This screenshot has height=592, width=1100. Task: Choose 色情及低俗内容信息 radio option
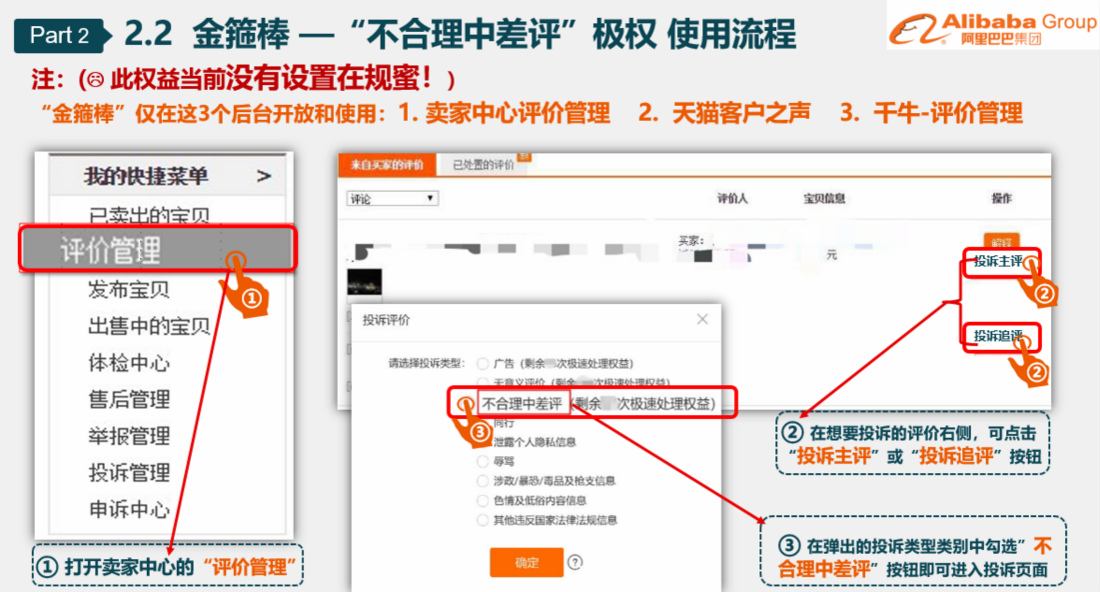click(x=483, y=500)
